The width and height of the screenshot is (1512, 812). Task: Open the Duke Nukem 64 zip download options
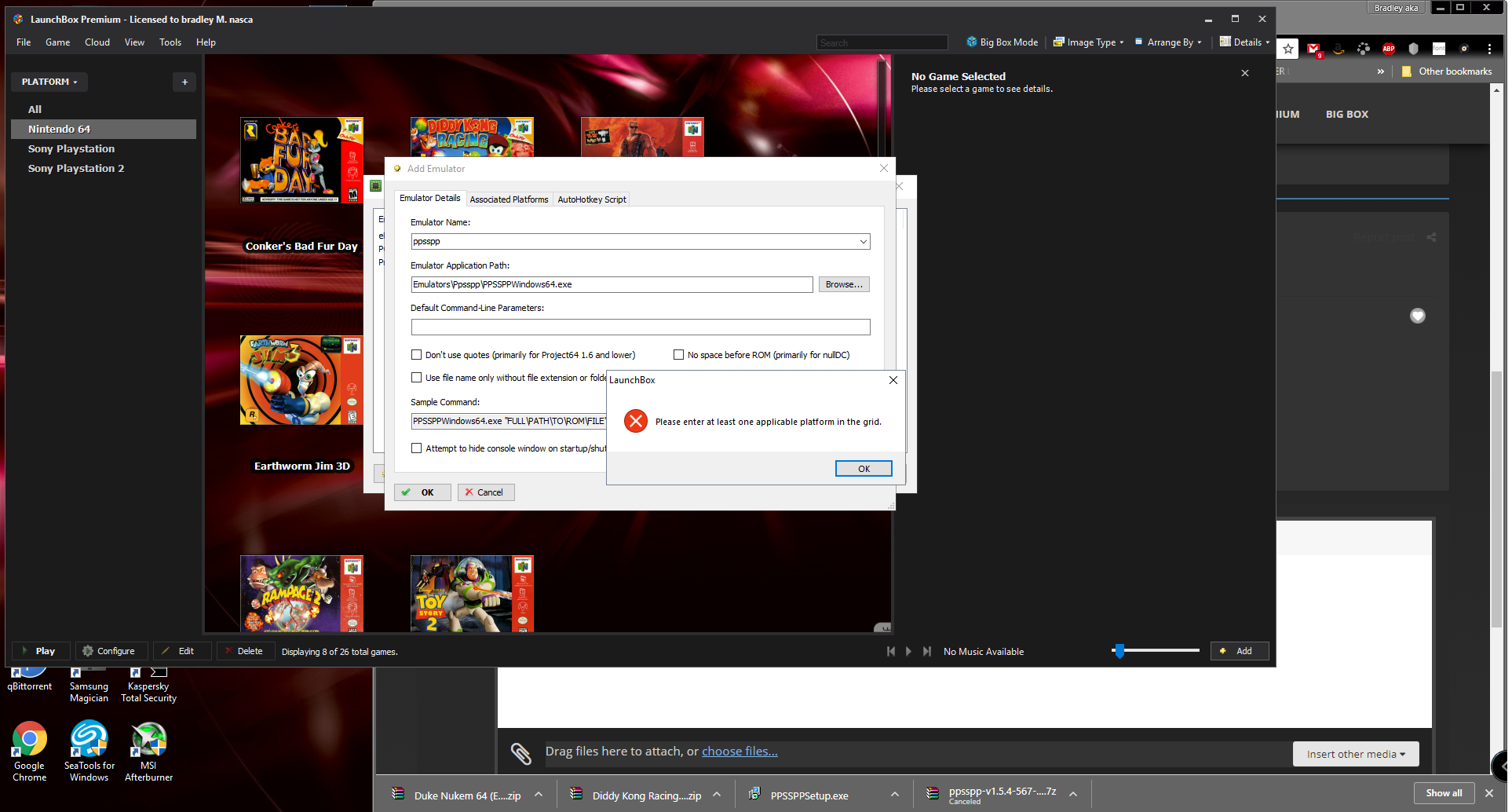[540, 796]
